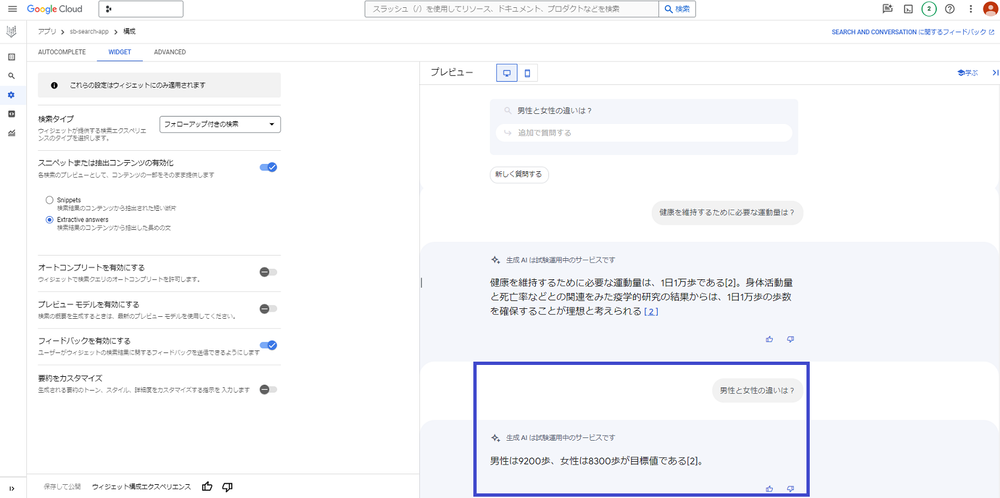Click thumbs down beside ウィジェット構成エクスペリエンス

(x=227, y=487)
